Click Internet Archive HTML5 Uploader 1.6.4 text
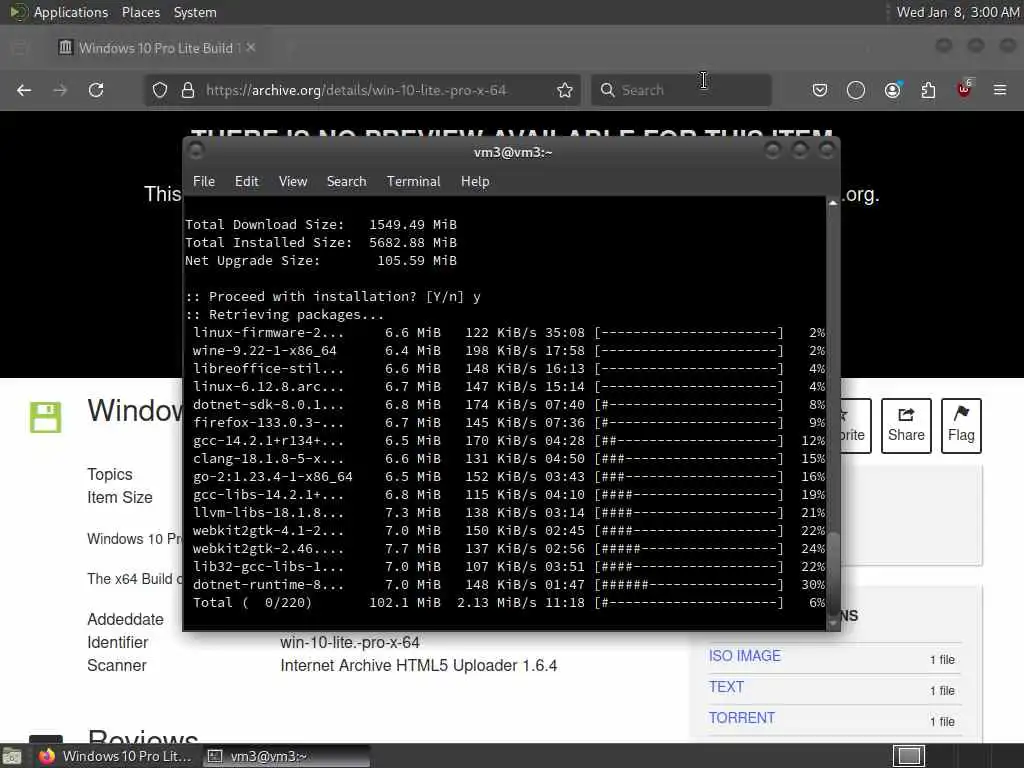The width and height of the screenshot is (1024, 768). point(419,665)
